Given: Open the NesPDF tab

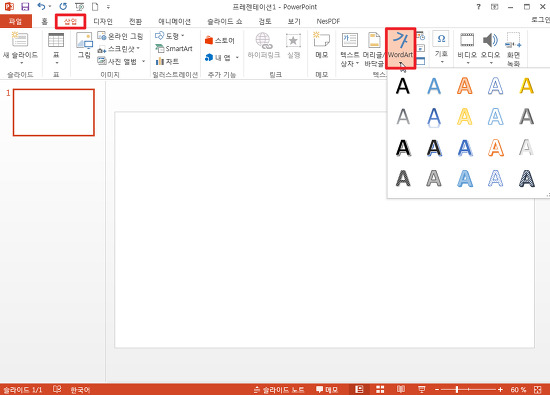Looking at the screenshot, I should point(328,21).
